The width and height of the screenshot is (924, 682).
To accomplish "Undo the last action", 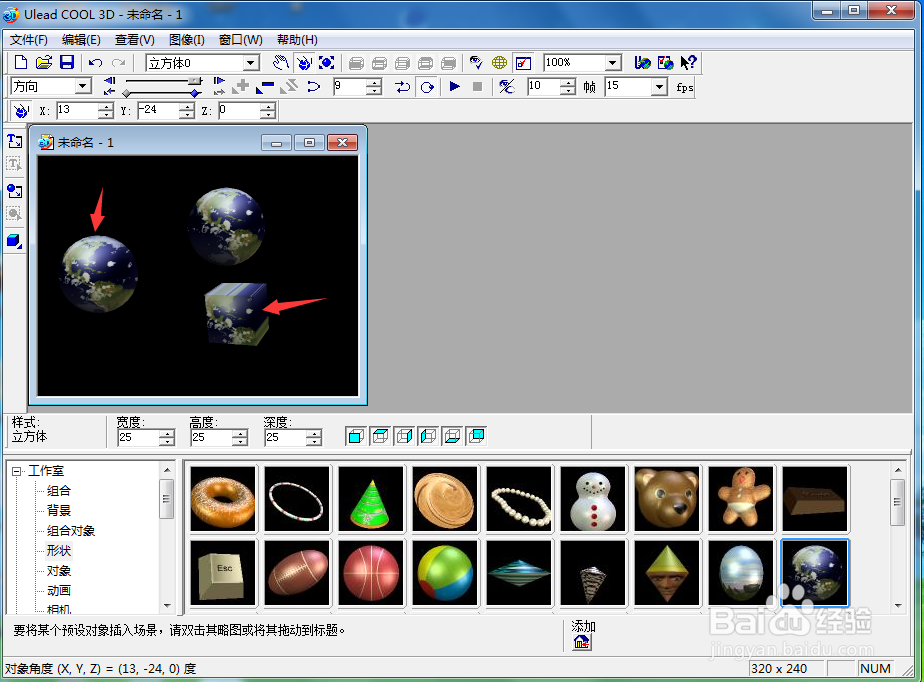I will click(x=95, y=62).
